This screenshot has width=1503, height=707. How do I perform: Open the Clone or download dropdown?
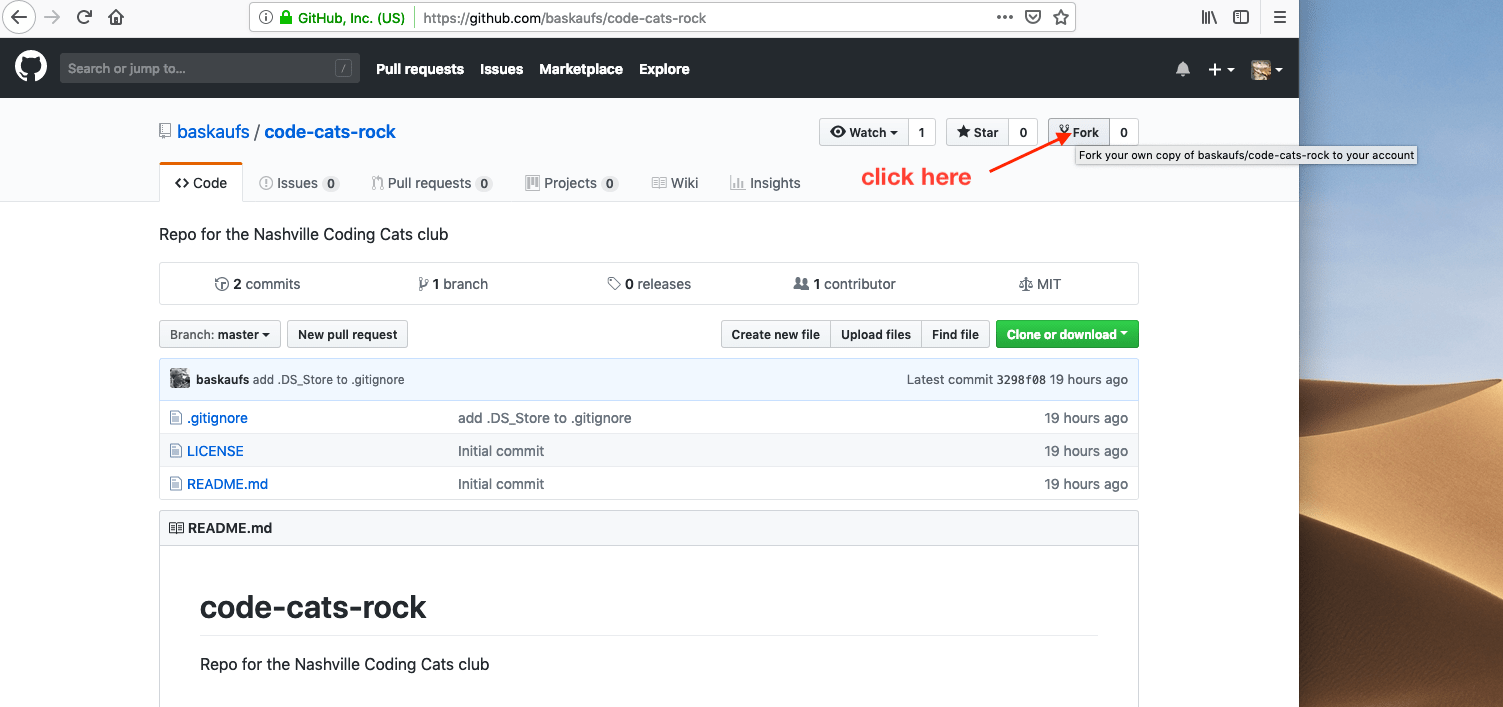[x=1067, y=334]
